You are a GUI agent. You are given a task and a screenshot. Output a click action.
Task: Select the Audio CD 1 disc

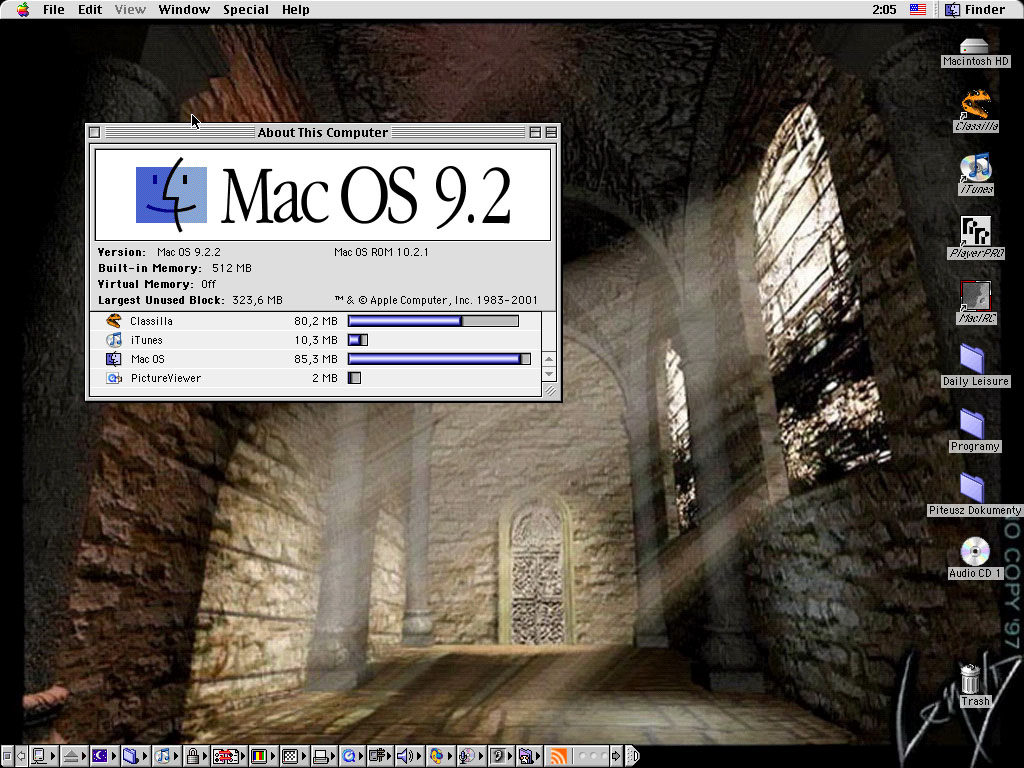pyautogui.click(x=975, y=558)
